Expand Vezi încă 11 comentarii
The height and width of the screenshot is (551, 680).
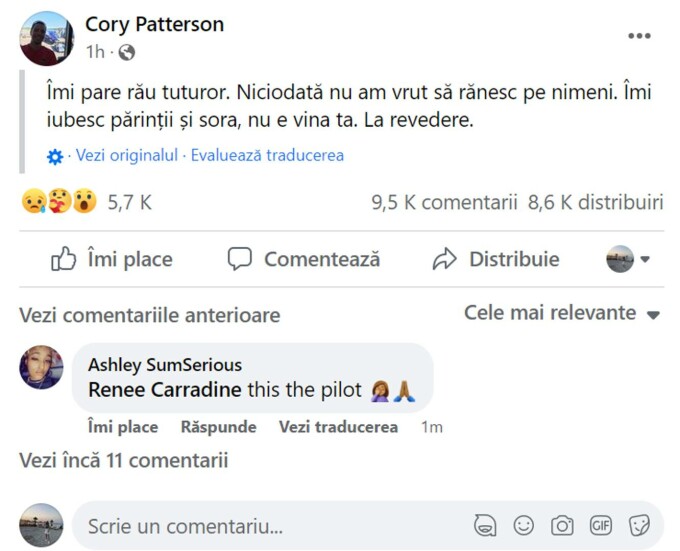point(124,460)
